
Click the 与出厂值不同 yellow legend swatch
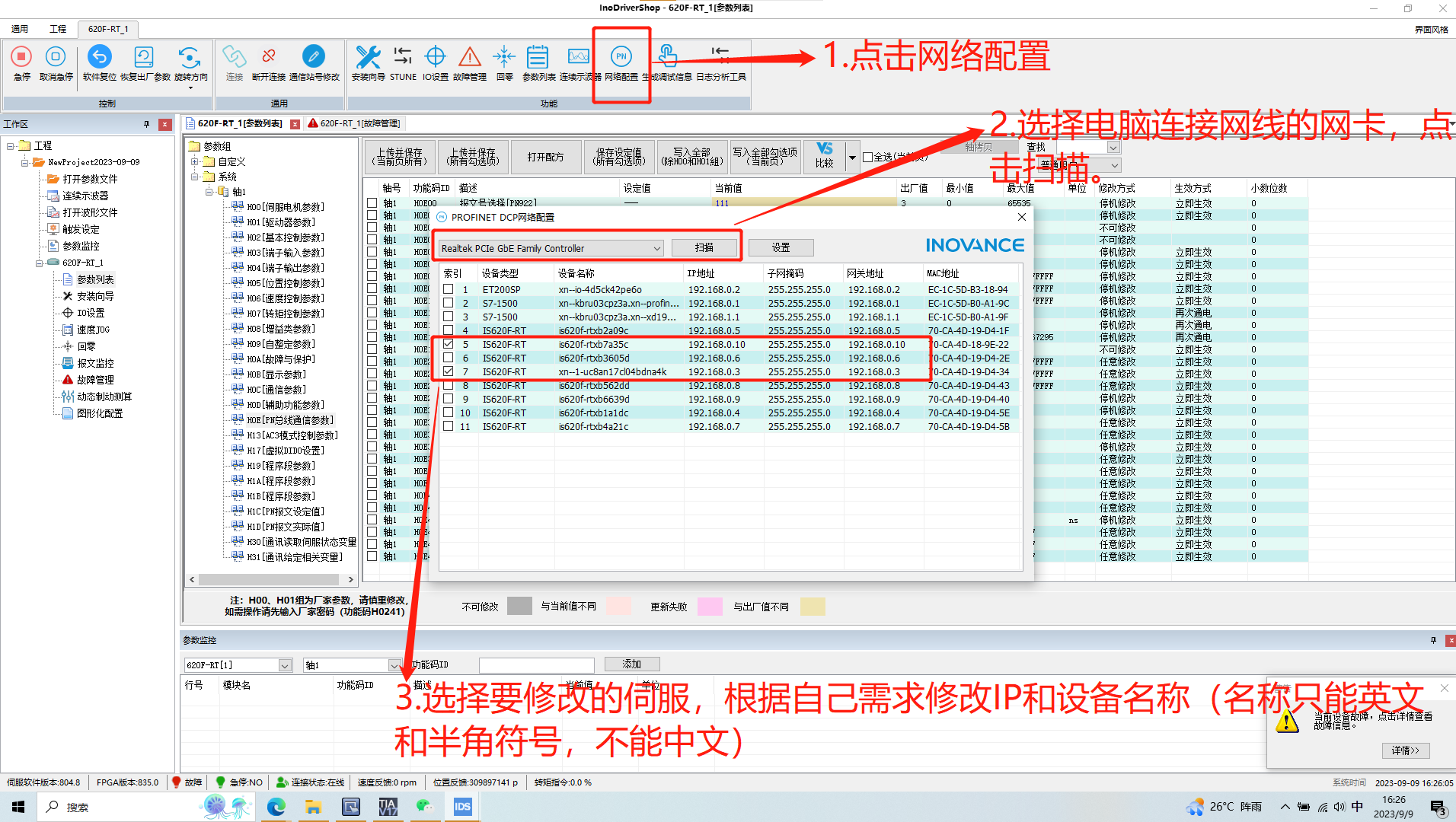coord(813,606)
